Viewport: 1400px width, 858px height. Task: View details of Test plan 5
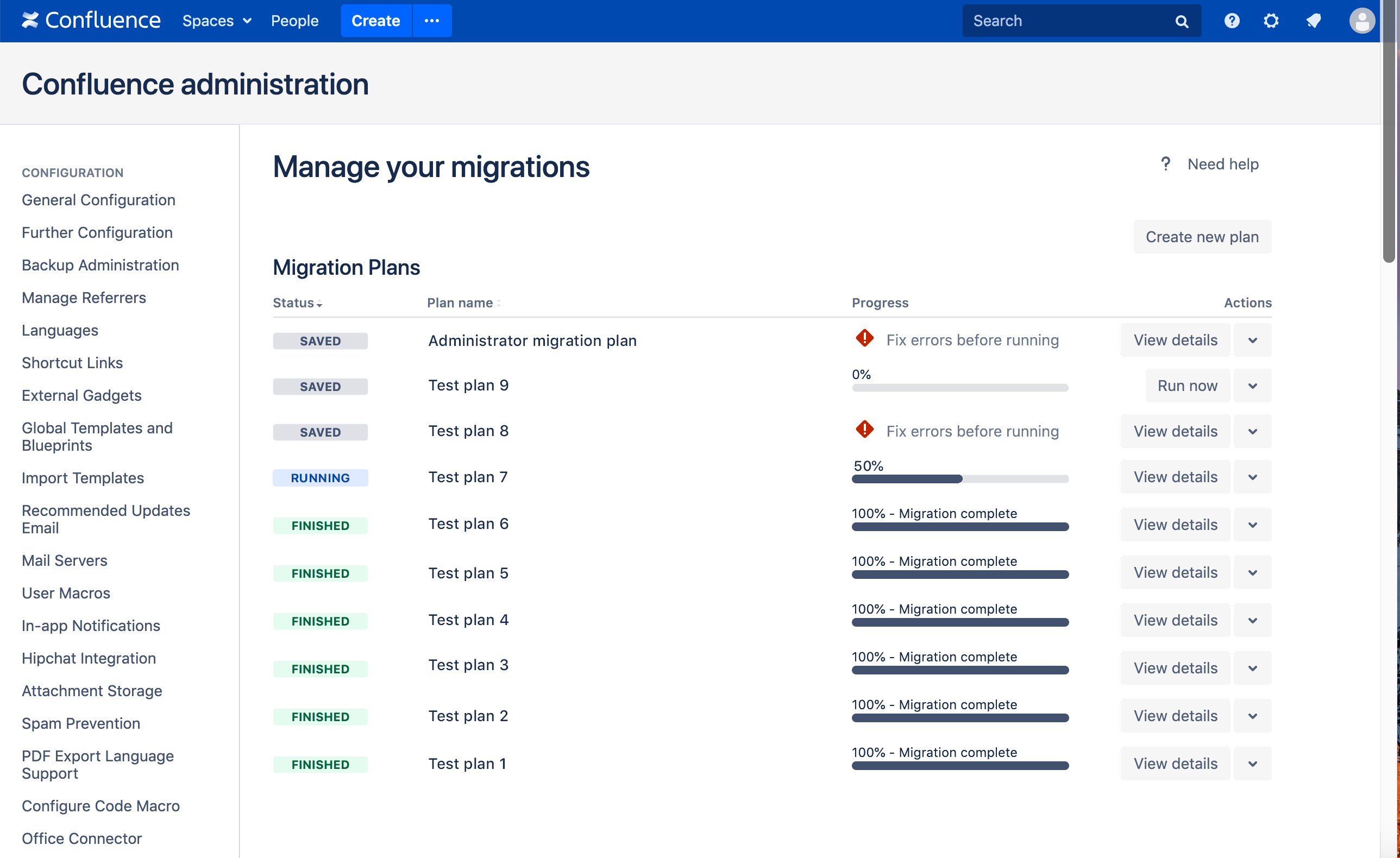coord(1175,572)
